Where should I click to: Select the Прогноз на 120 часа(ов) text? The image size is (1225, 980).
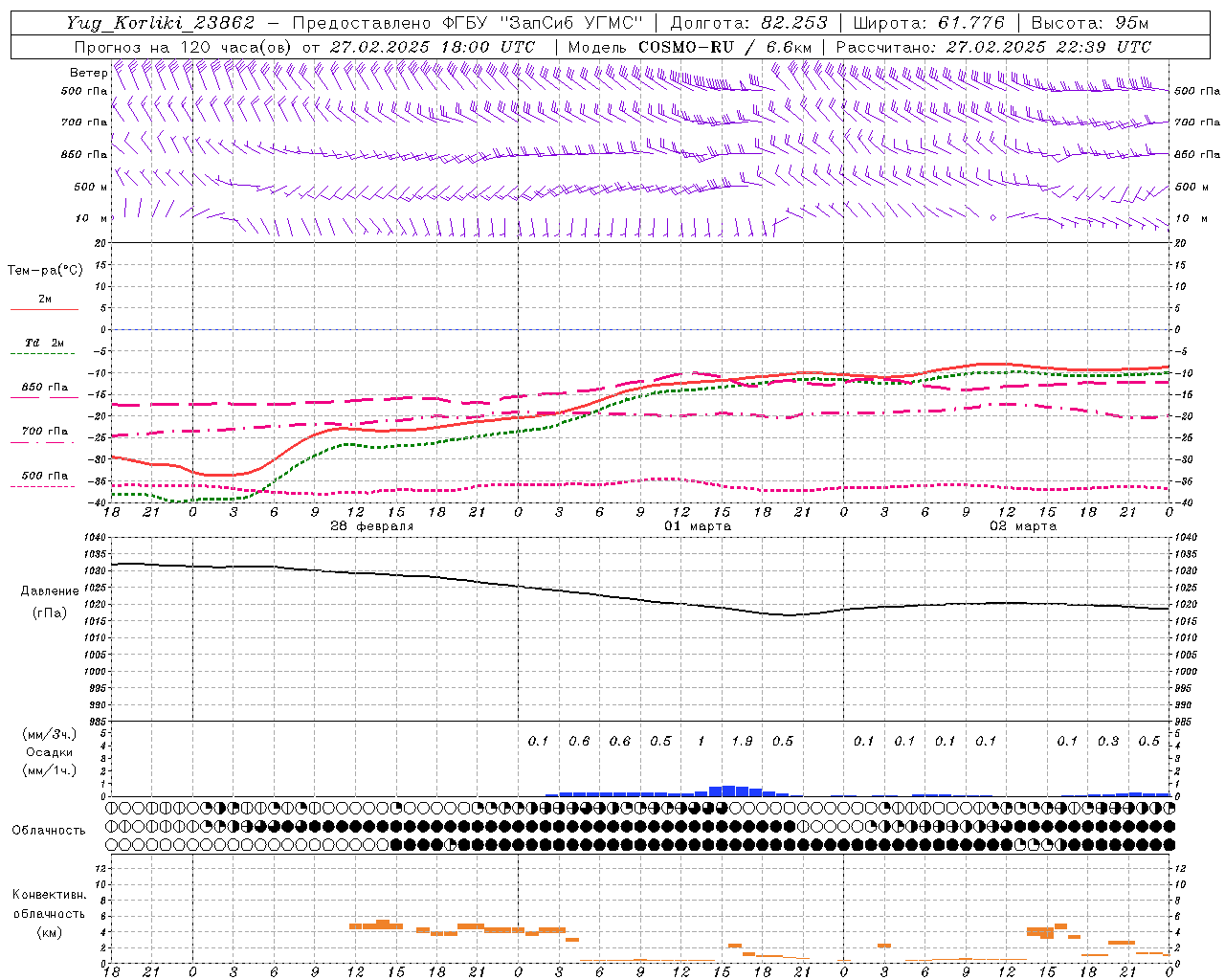pyautogui.click(x=184, y=47)
